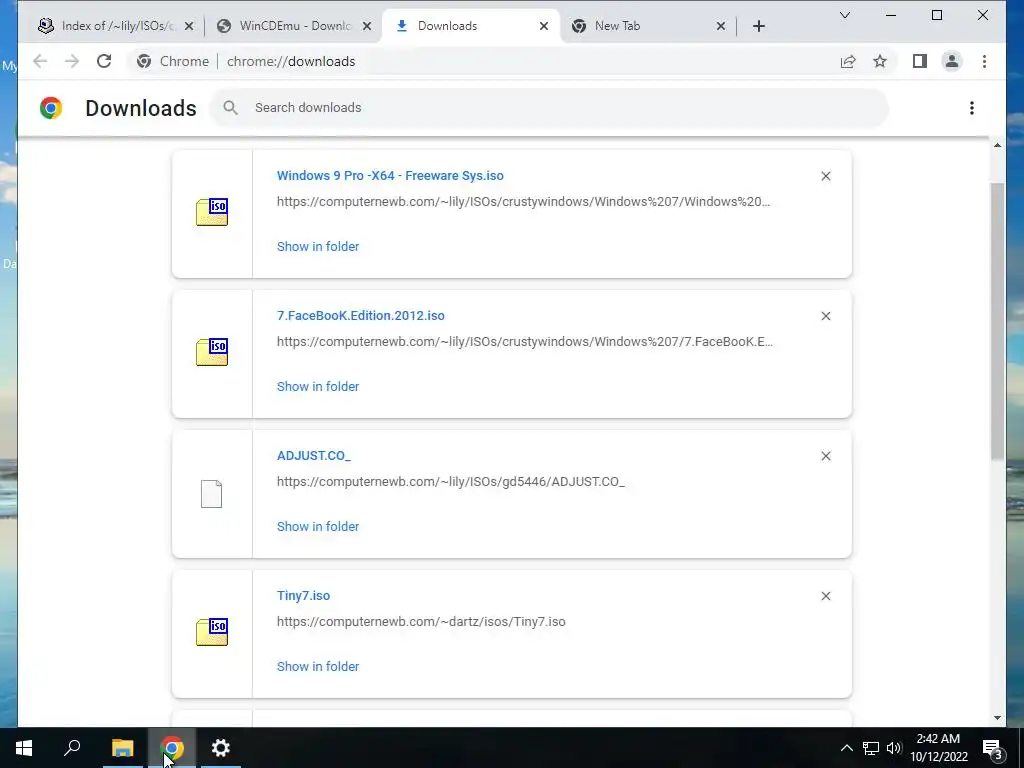Show Tiny7.iso in folder
Viewport: 1024px width, 768px height.
318,667
